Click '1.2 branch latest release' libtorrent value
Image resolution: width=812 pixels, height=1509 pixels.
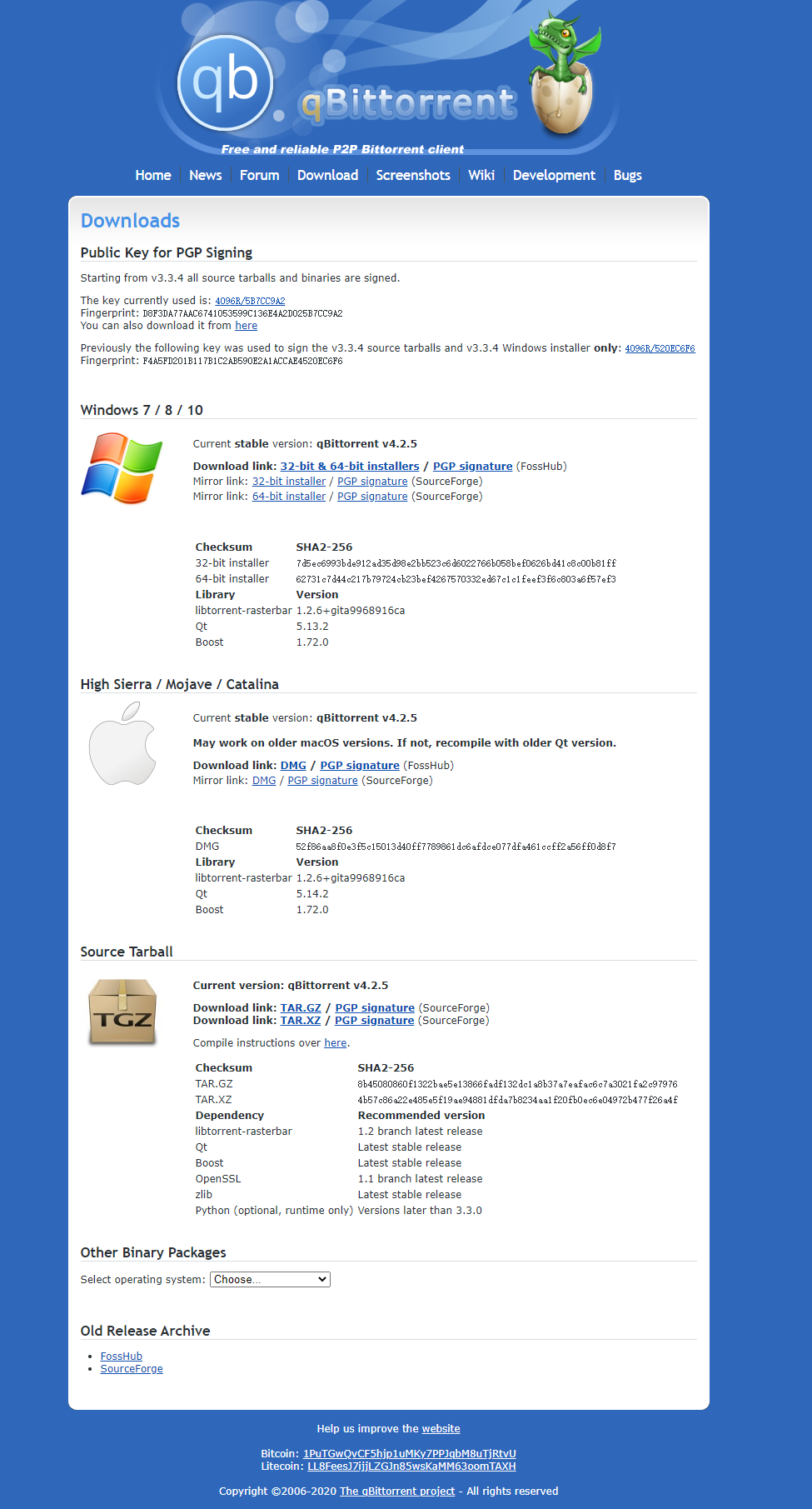click(421, 1132)
